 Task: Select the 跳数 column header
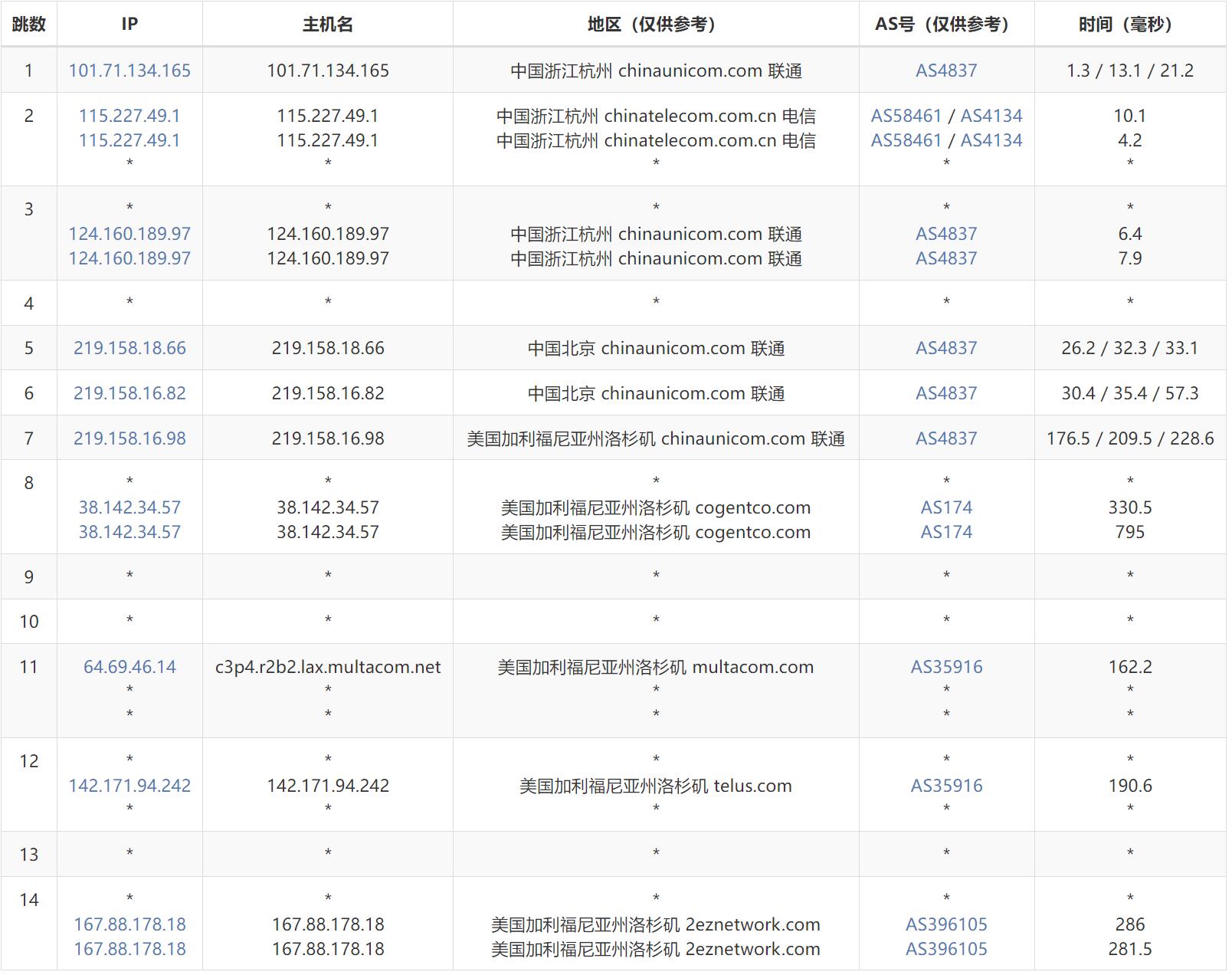click(29, 25)
